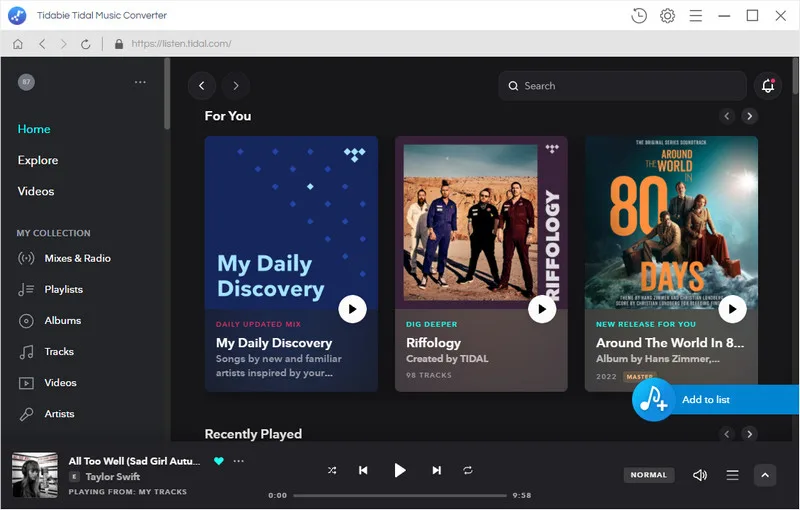Seek on the track progress bar
The image size is (800, 510).
(x=400, y=495)
